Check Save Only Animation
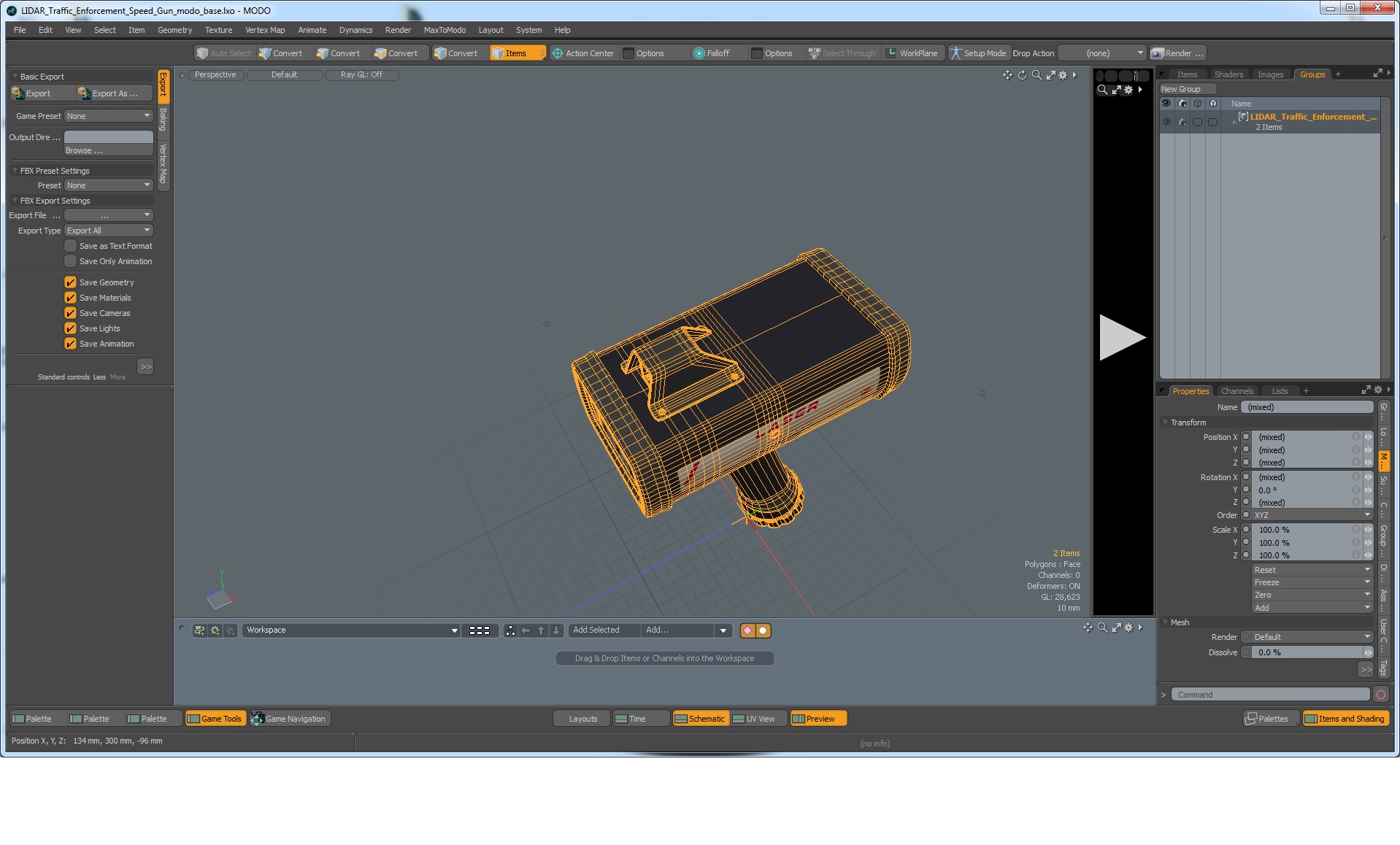Image resolution: width=1400 pixels, height=845 pixels. coord(70,261)
